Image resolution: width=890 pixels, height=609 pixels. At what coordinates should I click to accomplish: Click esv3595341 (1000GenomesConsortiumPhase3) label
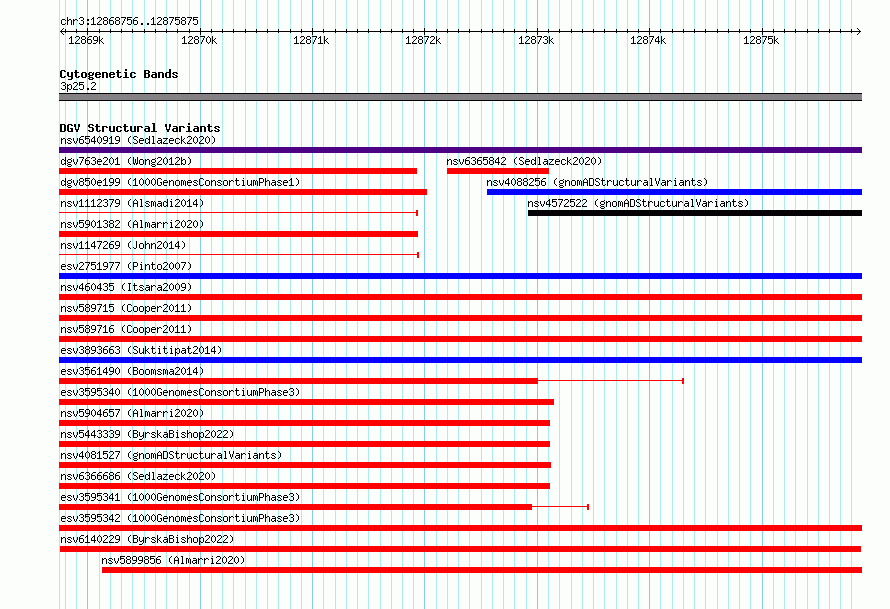(x=180, y=497)
